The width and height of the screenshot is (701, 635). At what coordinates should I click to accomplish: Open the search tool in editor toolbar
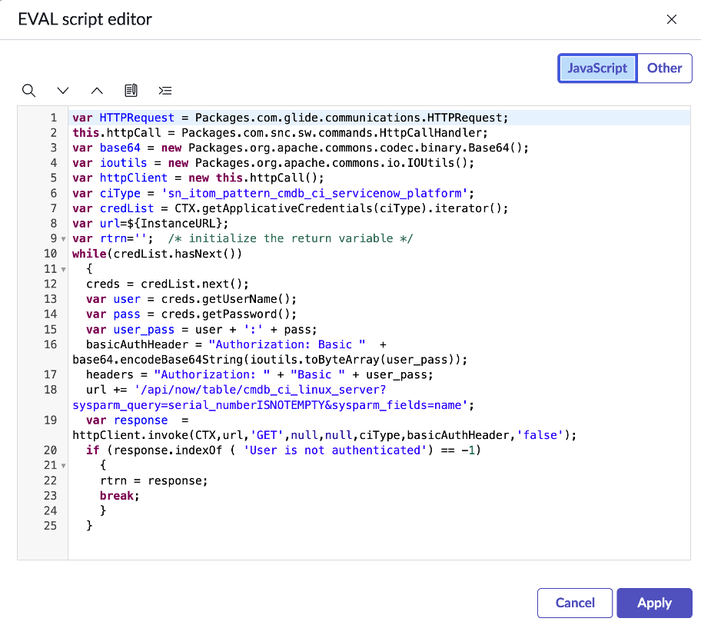tap(29, 91)
